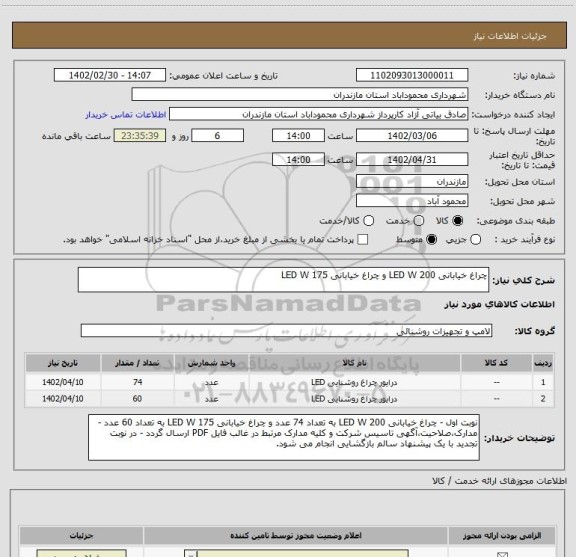Click the اطلاعات مجوزهای ارائه خدمت / کالا heading
Screen dimensions: 576x557
[x=499, y=481]
